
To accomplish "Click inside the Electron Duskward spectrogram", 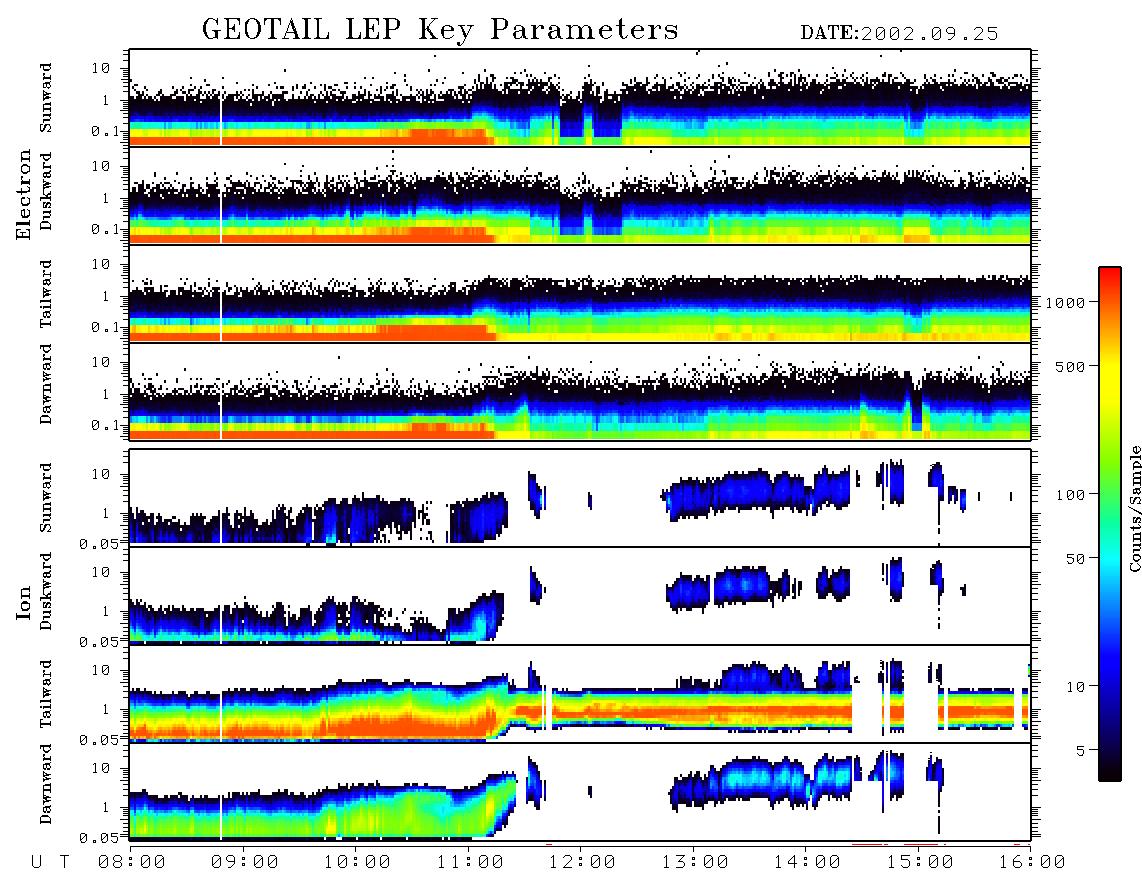I will click(580, 196).
